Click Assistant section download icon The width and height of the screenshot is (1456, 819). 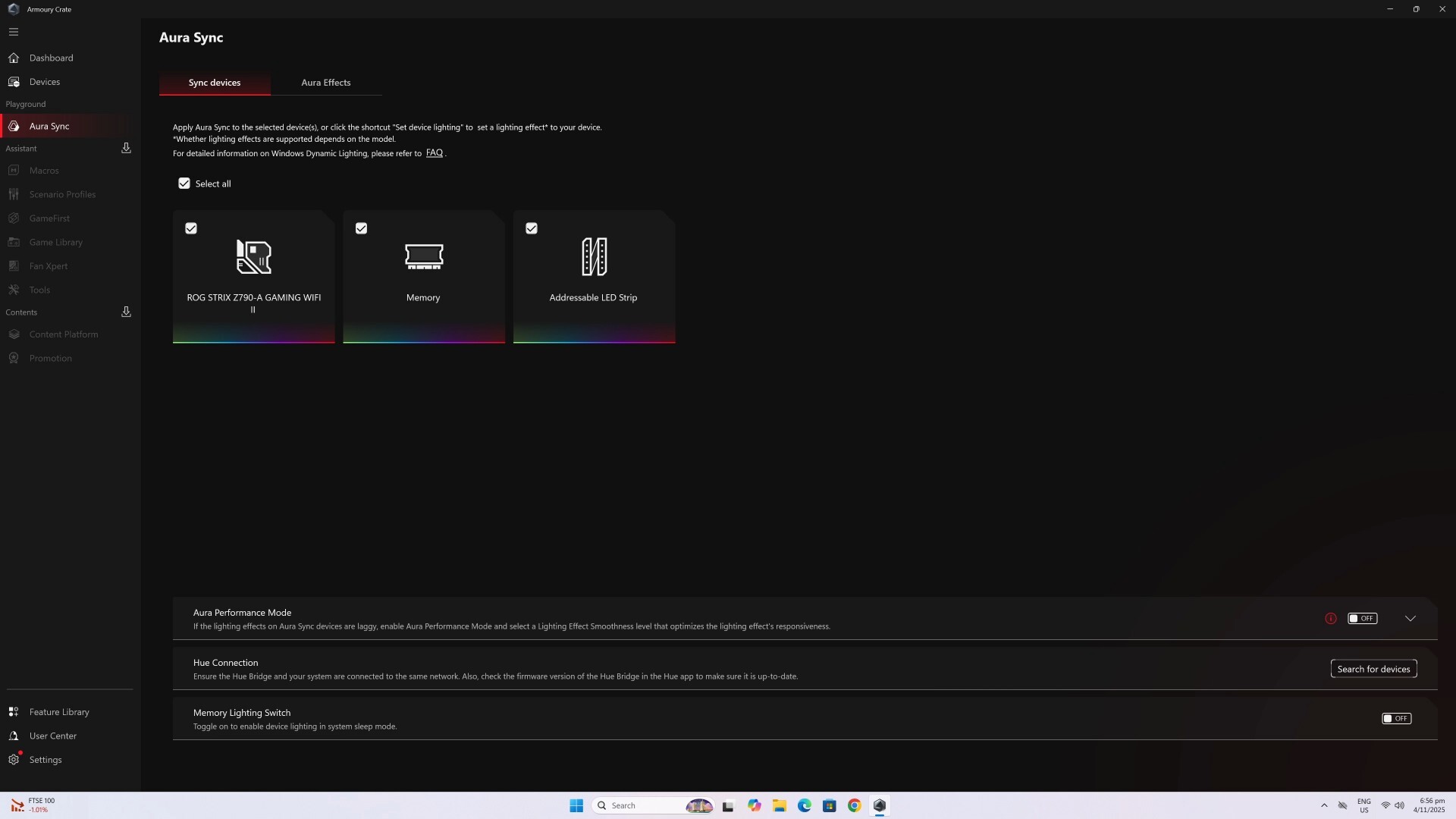[x=126, y=148]
